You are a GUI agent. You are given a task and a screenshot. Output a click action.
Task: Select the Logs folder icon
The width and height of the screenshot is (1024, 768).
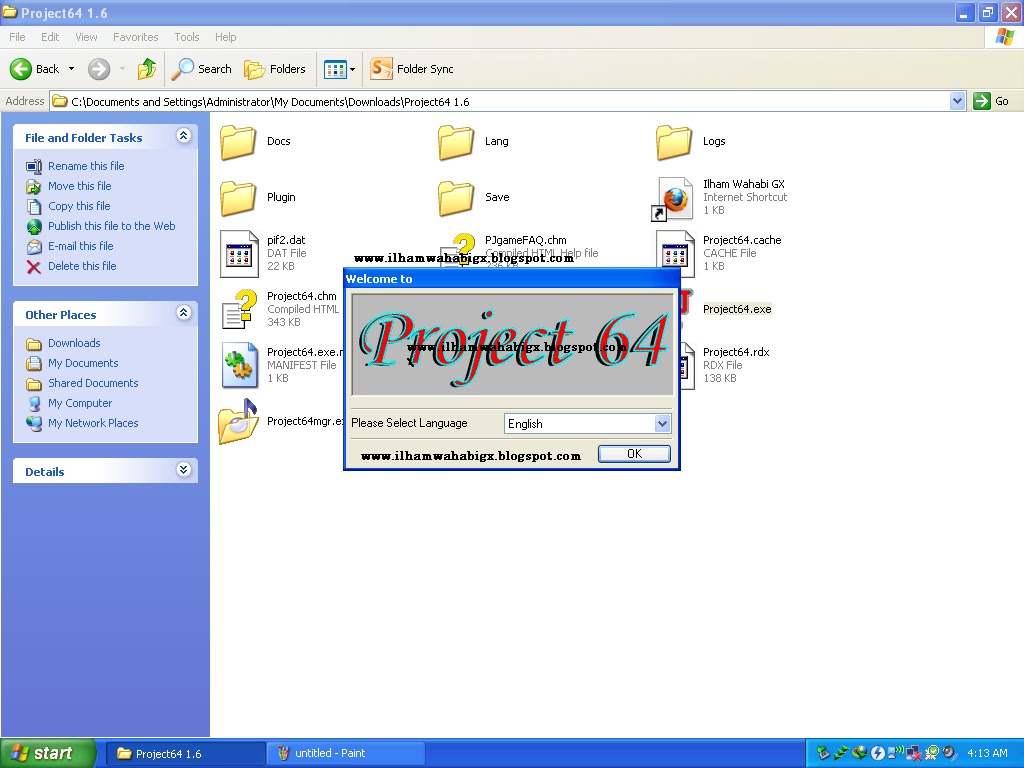coord(674,142)
